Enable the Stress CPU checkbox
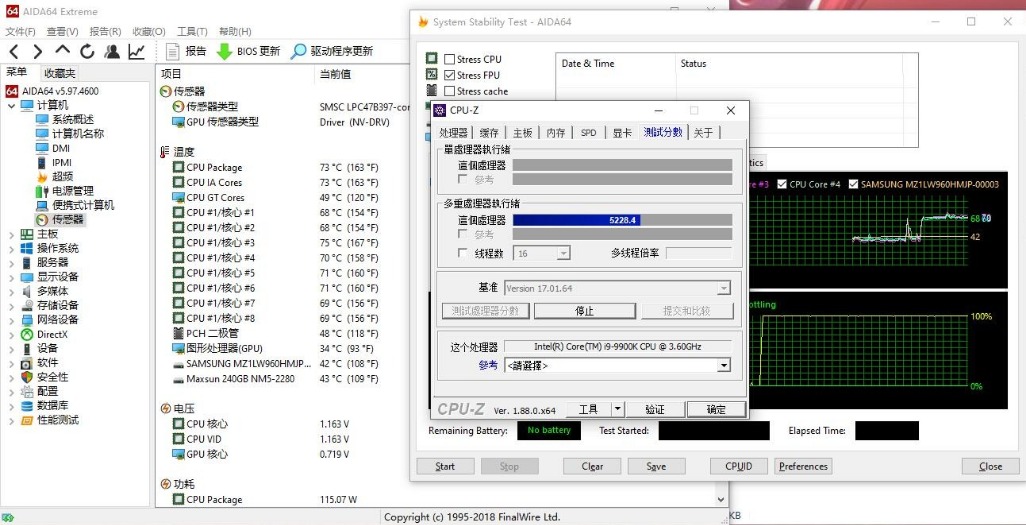This screenshot has width=1026, height=525. [449, 59]
